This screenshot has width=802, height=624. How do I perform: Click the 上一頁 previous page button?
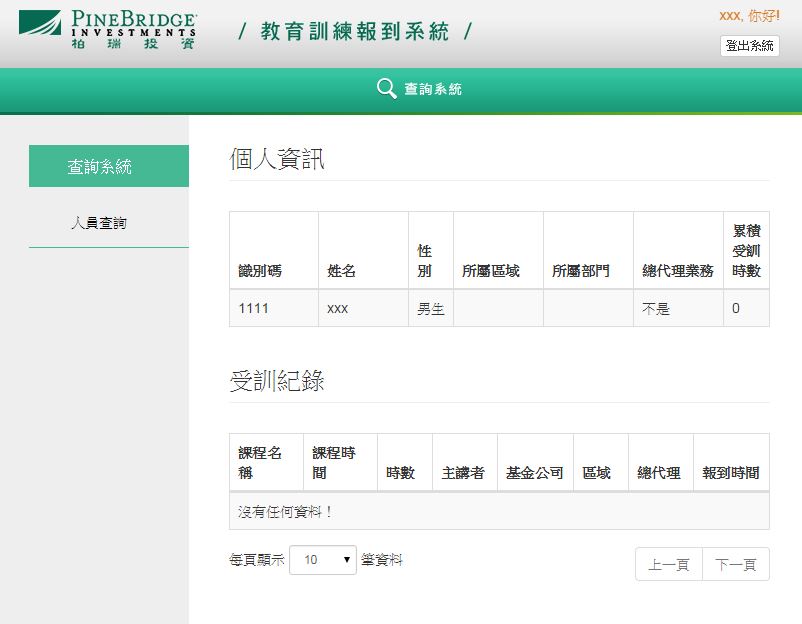point(669,564)
